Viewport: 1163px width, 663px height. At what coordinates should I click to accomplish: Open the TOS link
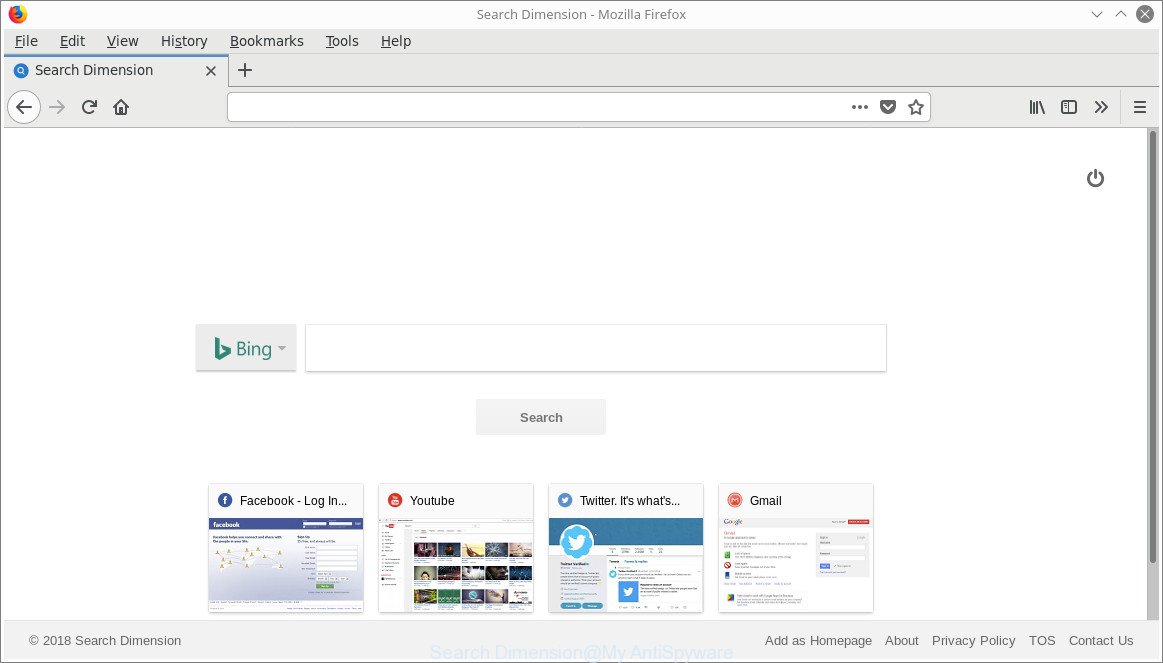pyautogui.click(x=1041, y=641)
